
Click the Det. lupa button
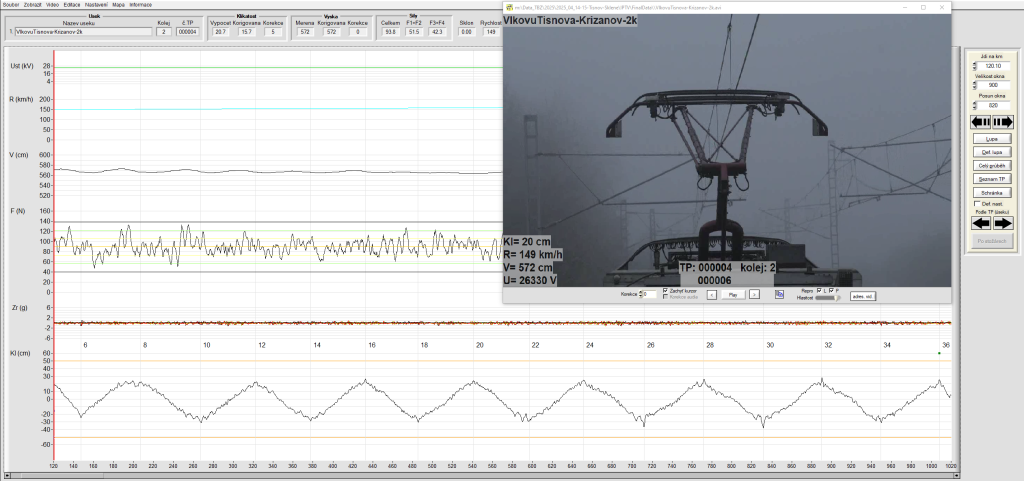point(991,152)
